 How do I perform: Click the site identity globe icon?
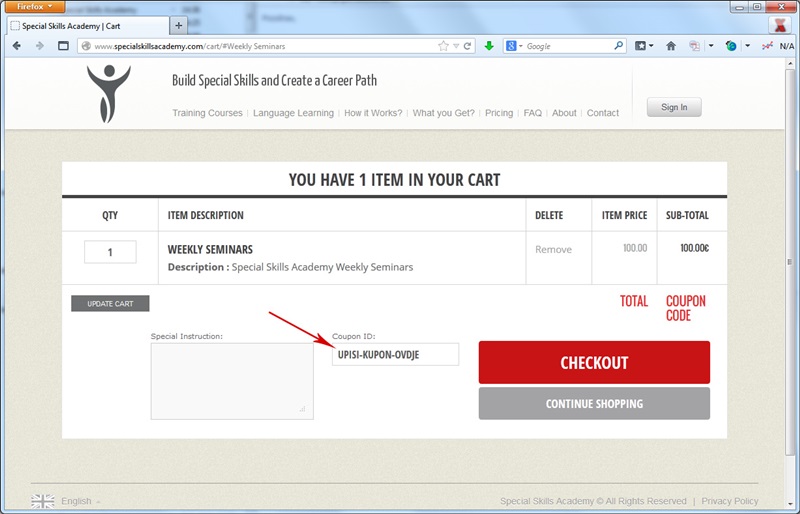(86, 46)
